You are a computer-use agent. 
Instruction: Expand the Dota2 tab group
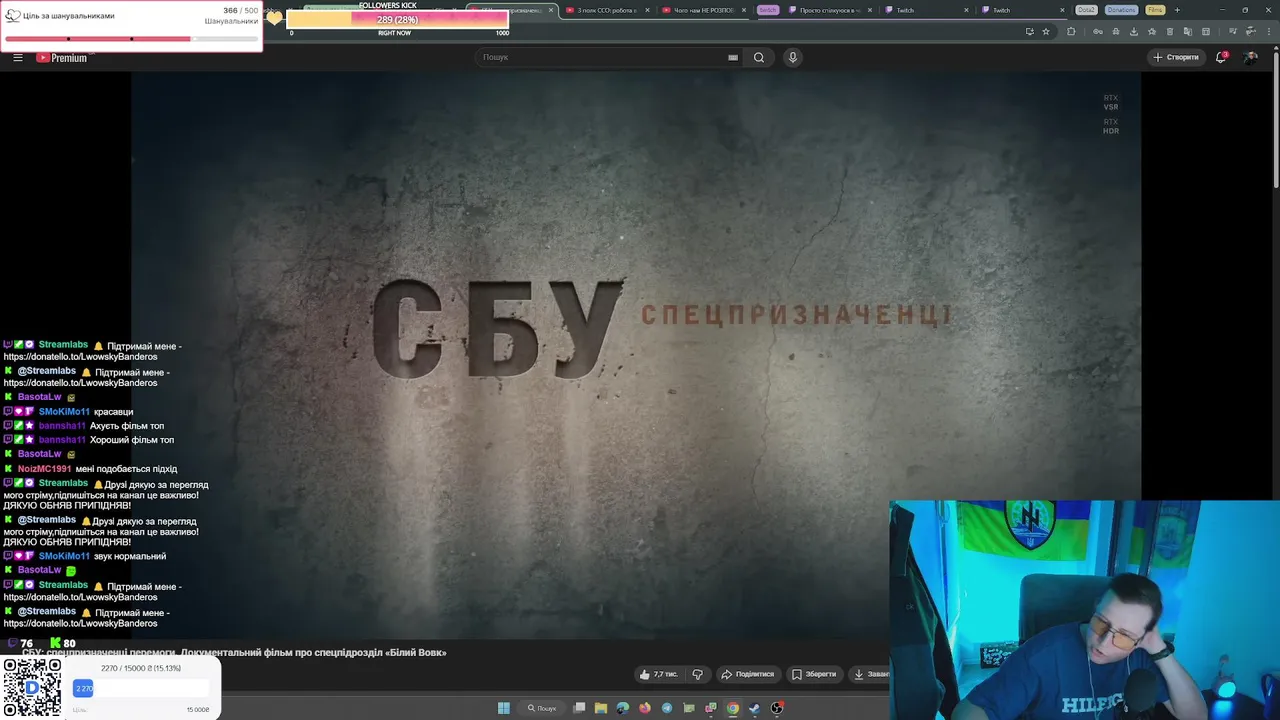[1086, 10]
